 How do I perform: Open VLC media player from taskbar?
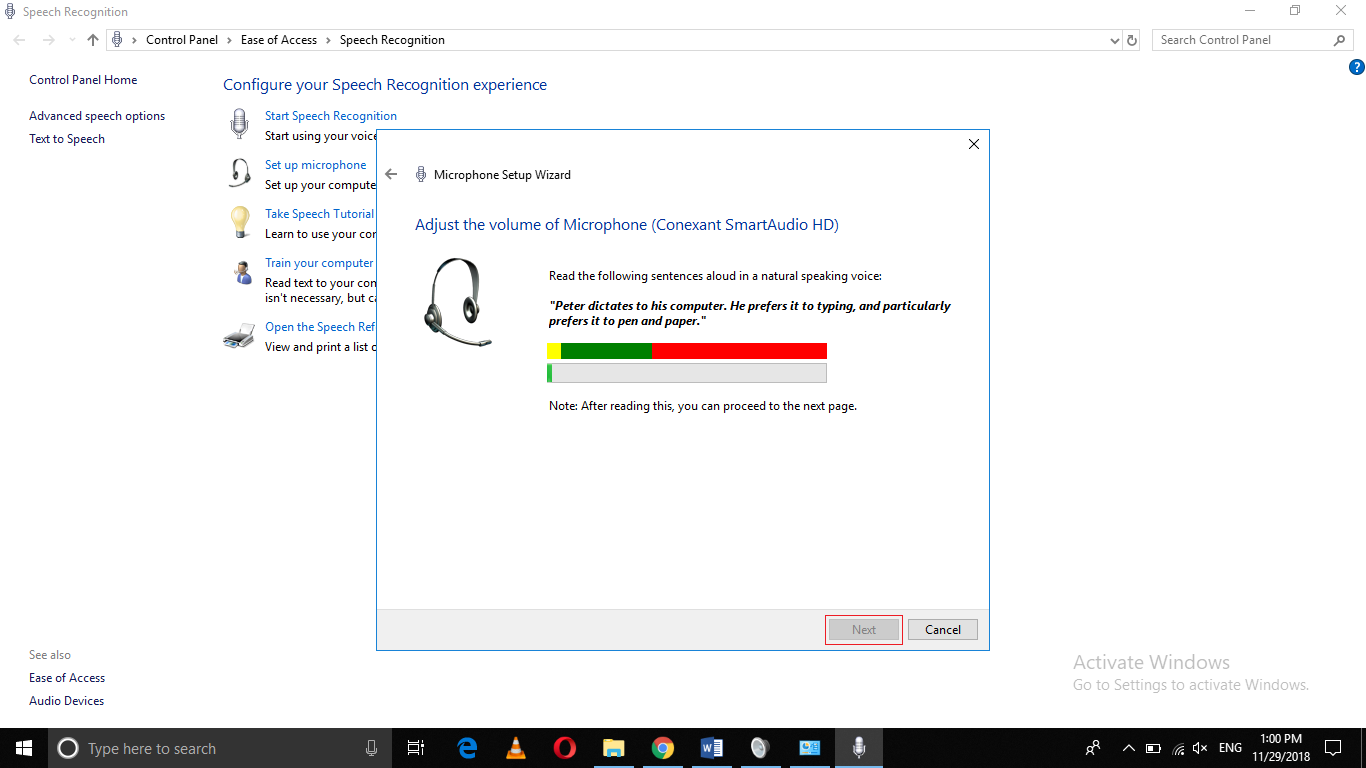pos(515,747)
